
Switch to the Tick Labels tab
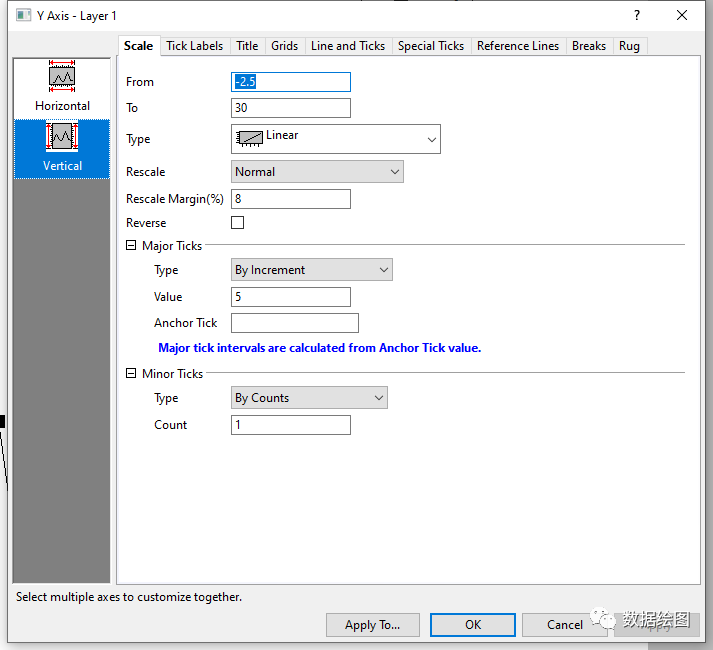click(195, 46)
